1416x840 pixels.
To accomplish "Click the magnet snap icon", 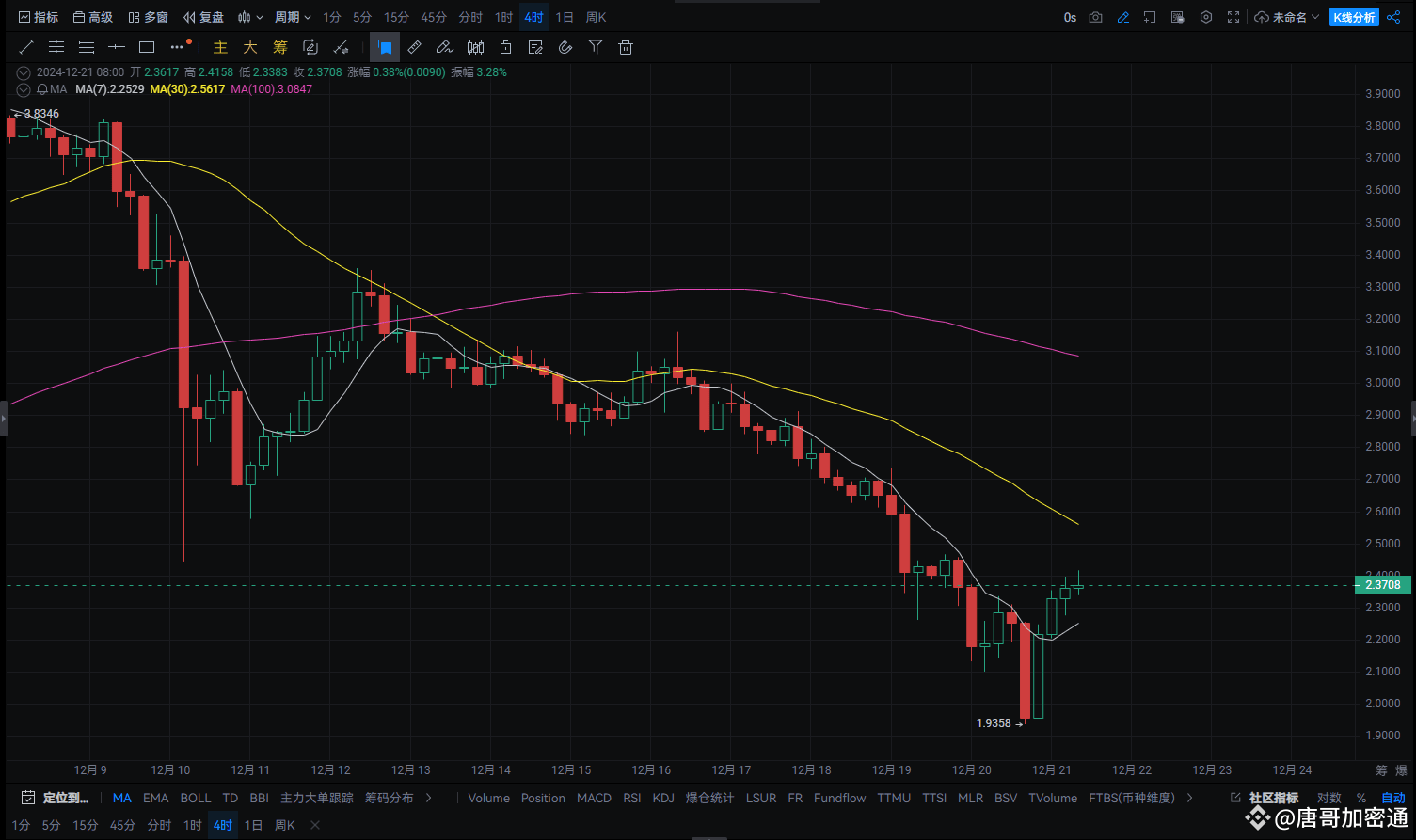I will tap(565, 47).
